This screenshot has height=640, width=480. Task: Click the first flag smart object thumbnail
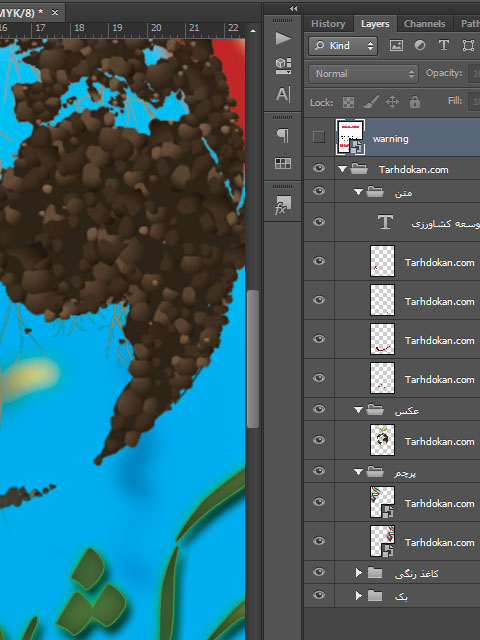(382, 502)
